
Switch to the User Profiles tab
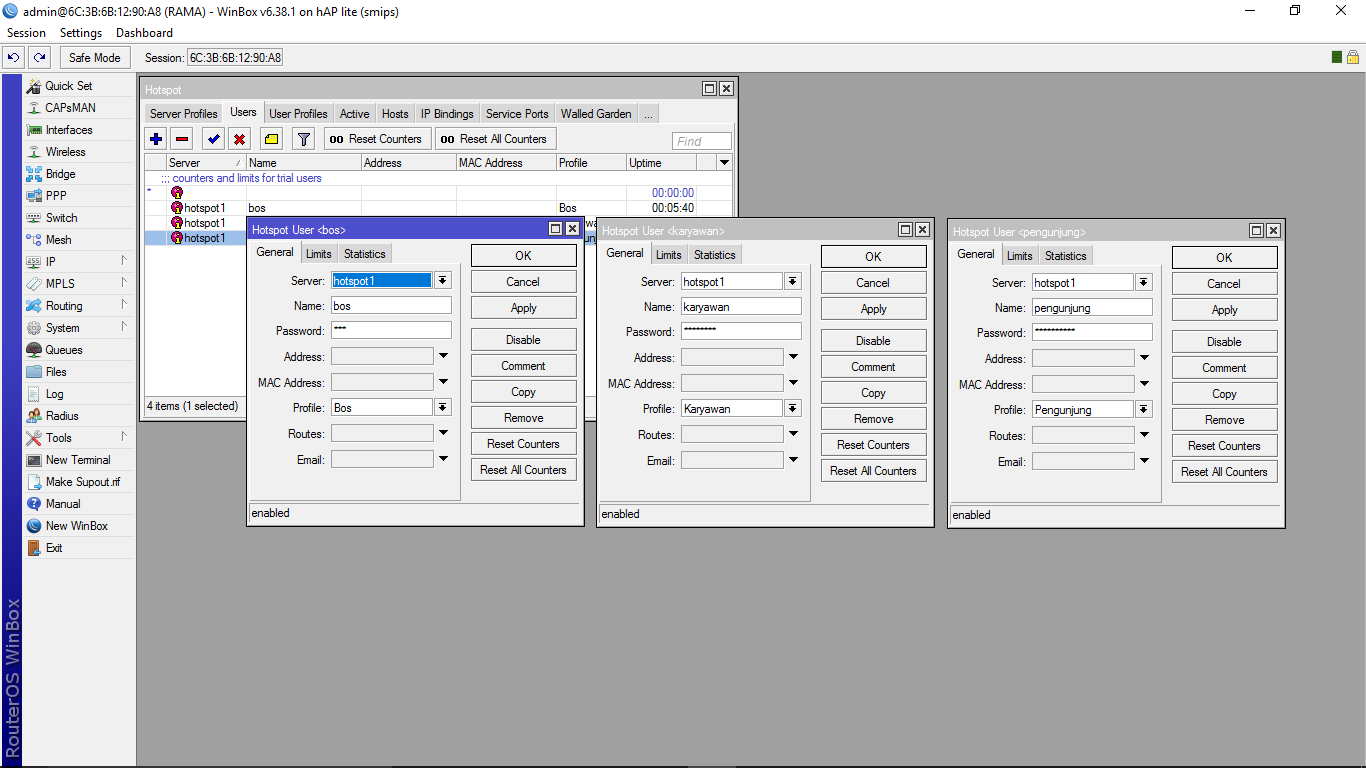point(298,114)
